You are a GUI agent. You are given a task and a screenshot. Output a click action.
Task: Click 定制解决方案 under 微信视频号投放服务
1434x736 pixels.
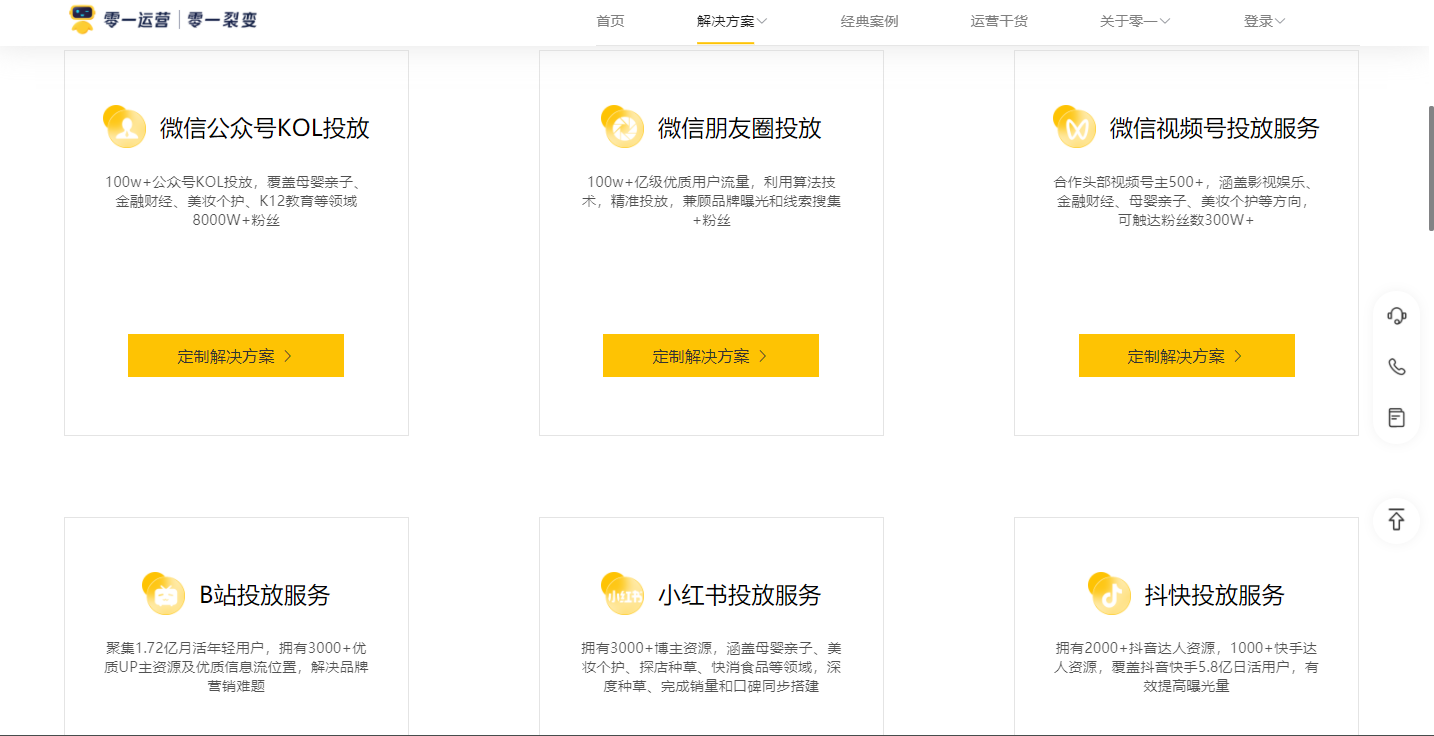pyautogui.click(x=1187, y=356)
